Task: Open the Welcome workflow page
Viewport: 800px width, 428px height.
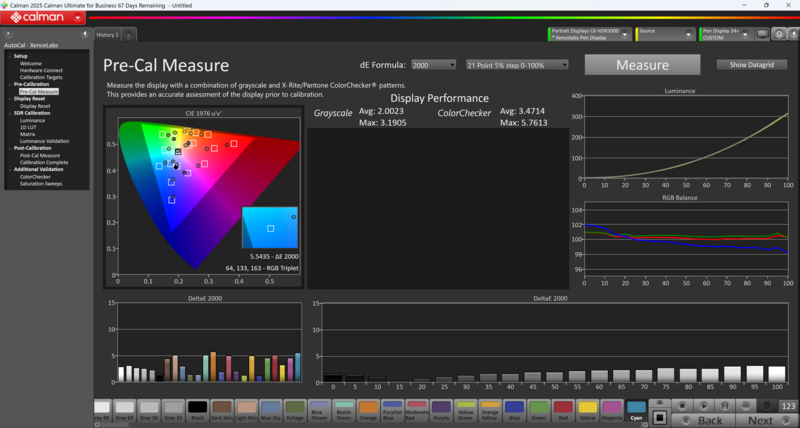Action: [31, 63]
